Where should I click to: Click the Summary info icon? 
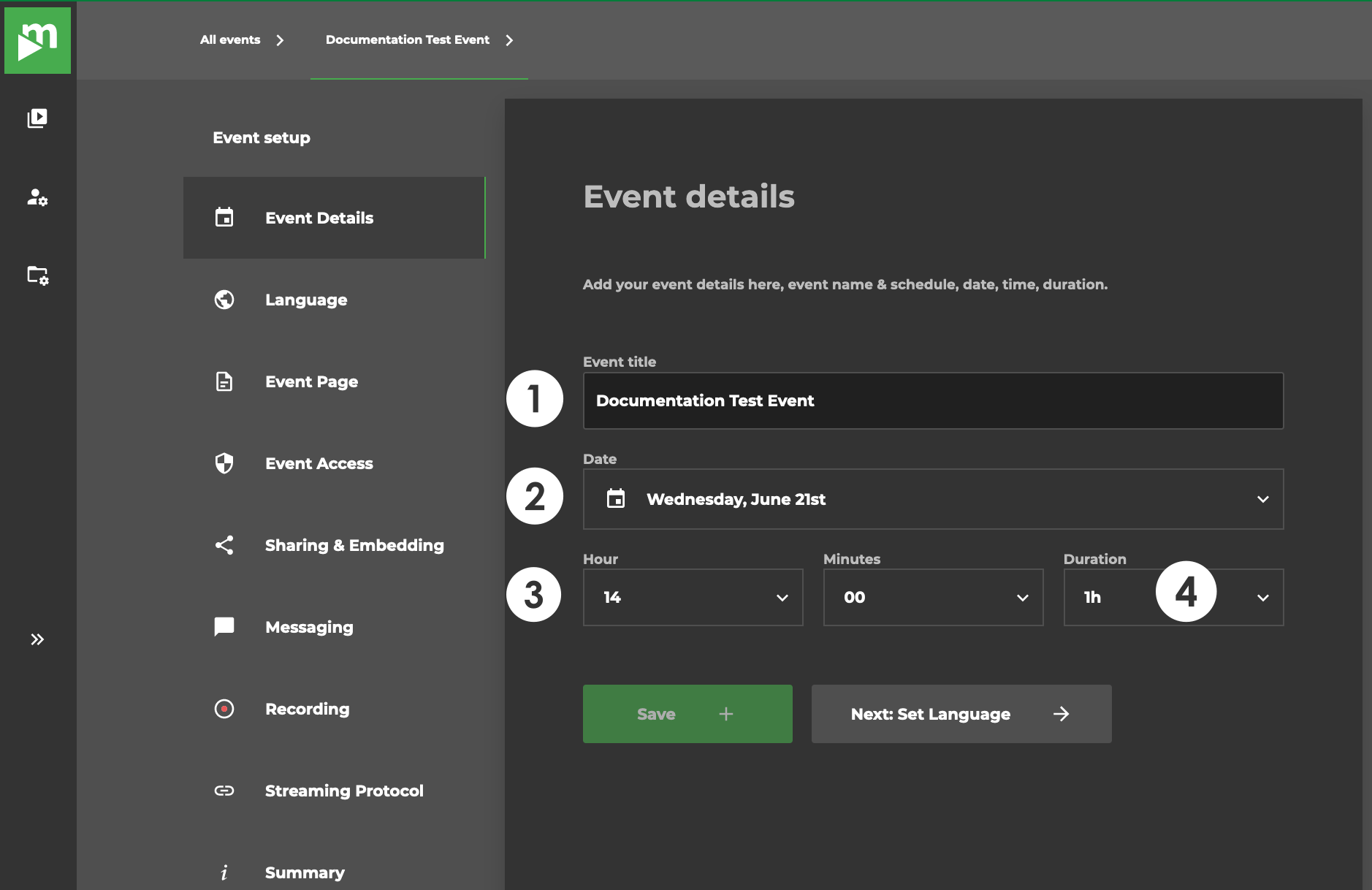point(224,872)
